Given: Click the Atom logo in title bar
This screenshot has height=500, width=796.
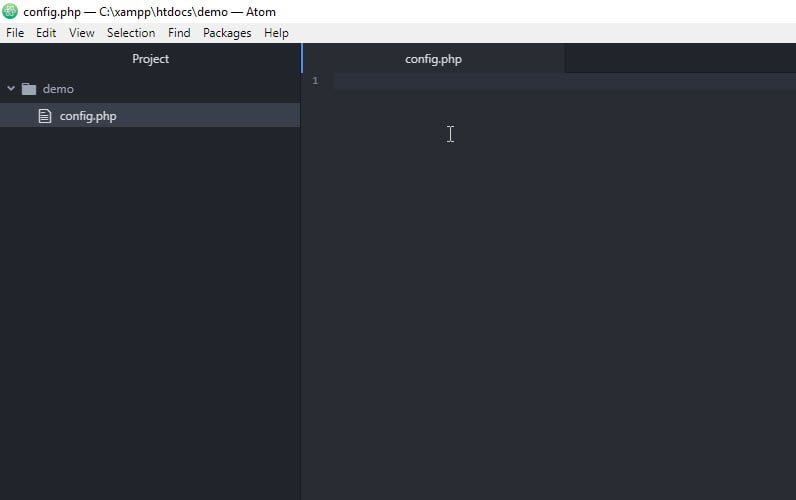Looking at the screenshot, I should pos(11,11).
